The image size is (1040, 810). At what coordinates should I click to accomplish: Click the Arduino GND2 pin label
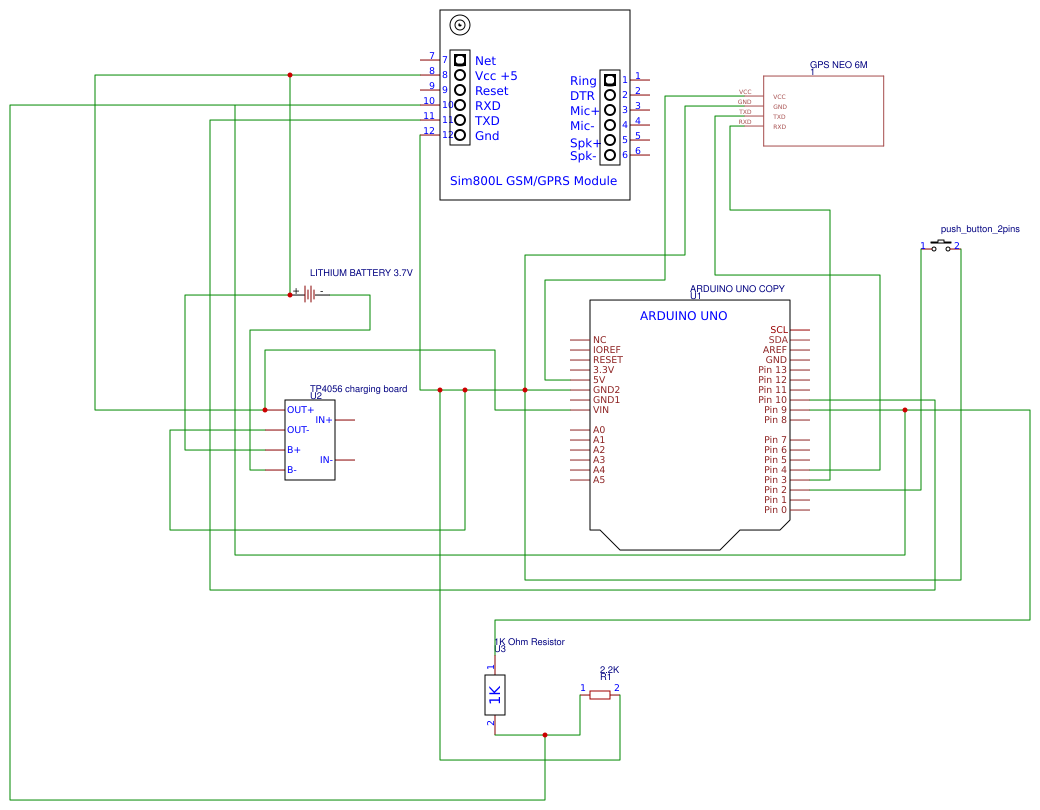pyautogui.click(x=606, y=390)
